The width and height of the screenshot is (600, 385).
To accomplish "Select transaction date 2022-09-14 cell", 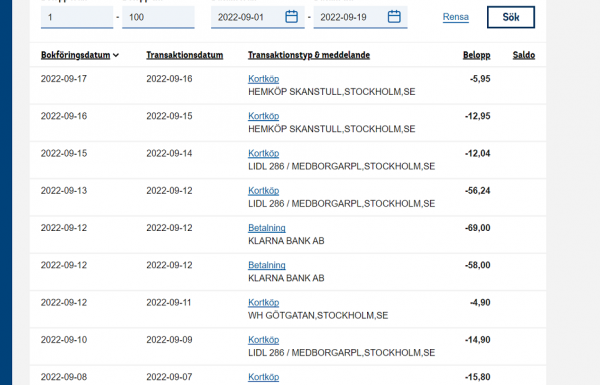I will [x=169, y=153].
